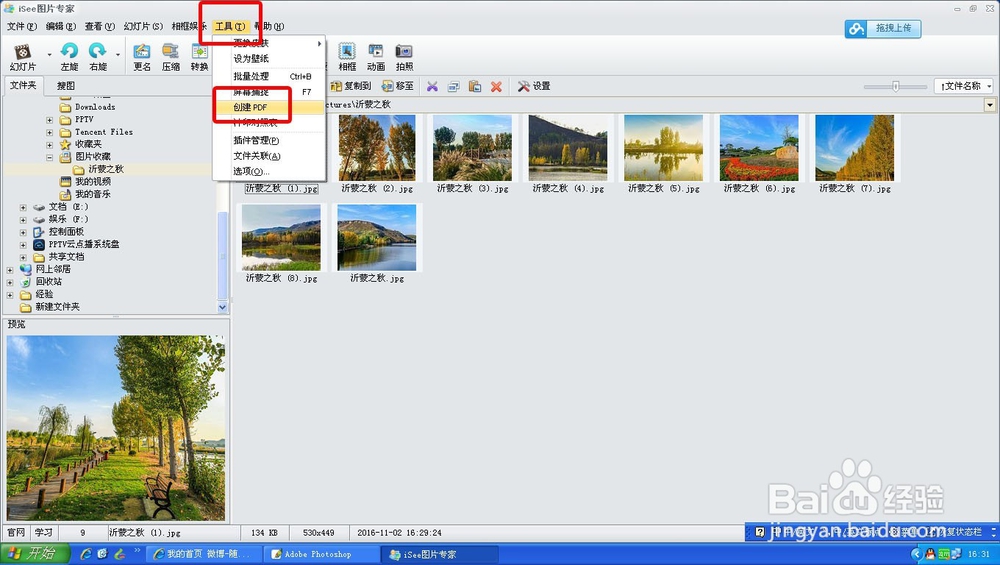Expand the 文档 (E:) drive node

[x=23, y=207]
